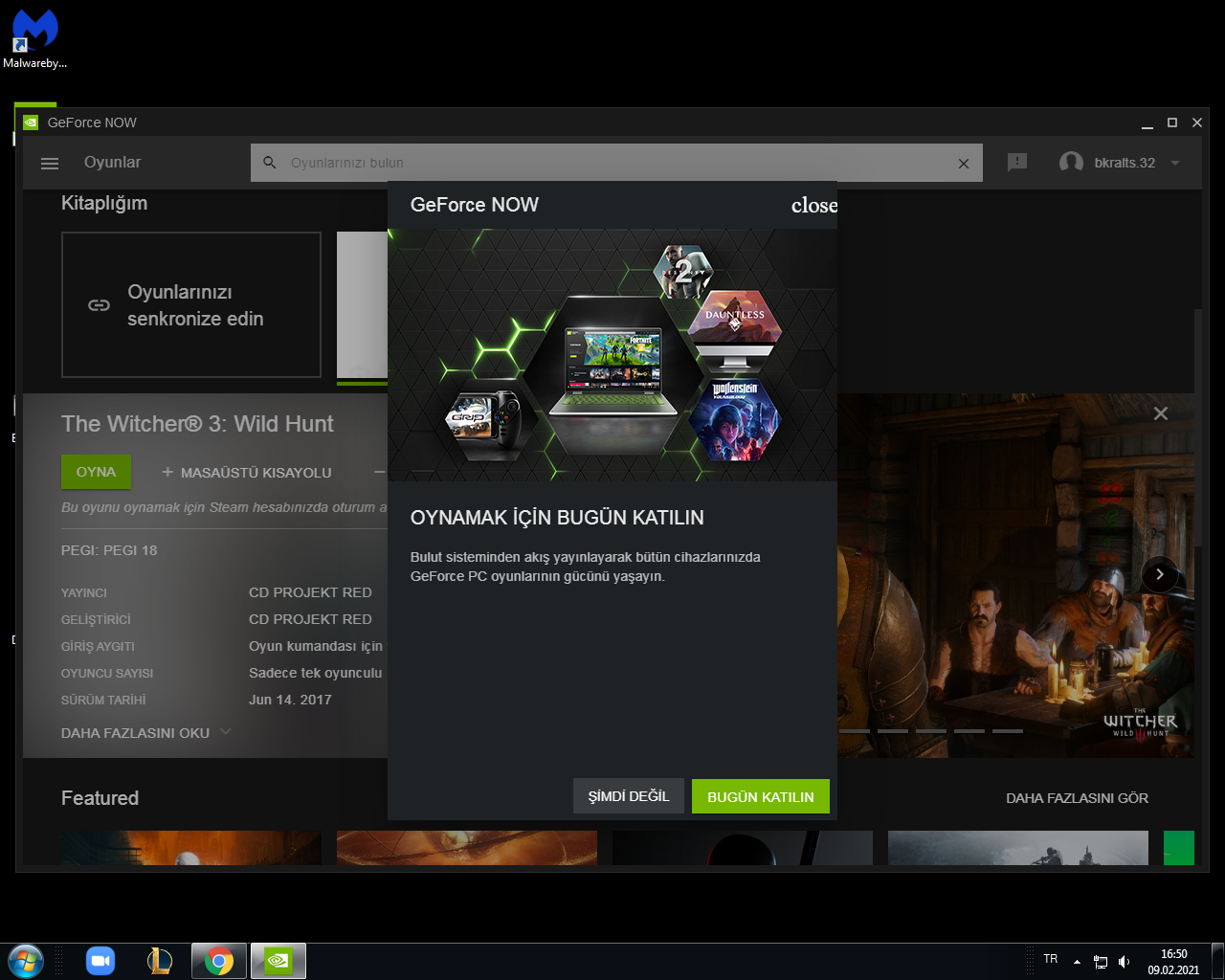Click CD PROJEKT RED in the YAYINCI row

(x=310, y=592)
